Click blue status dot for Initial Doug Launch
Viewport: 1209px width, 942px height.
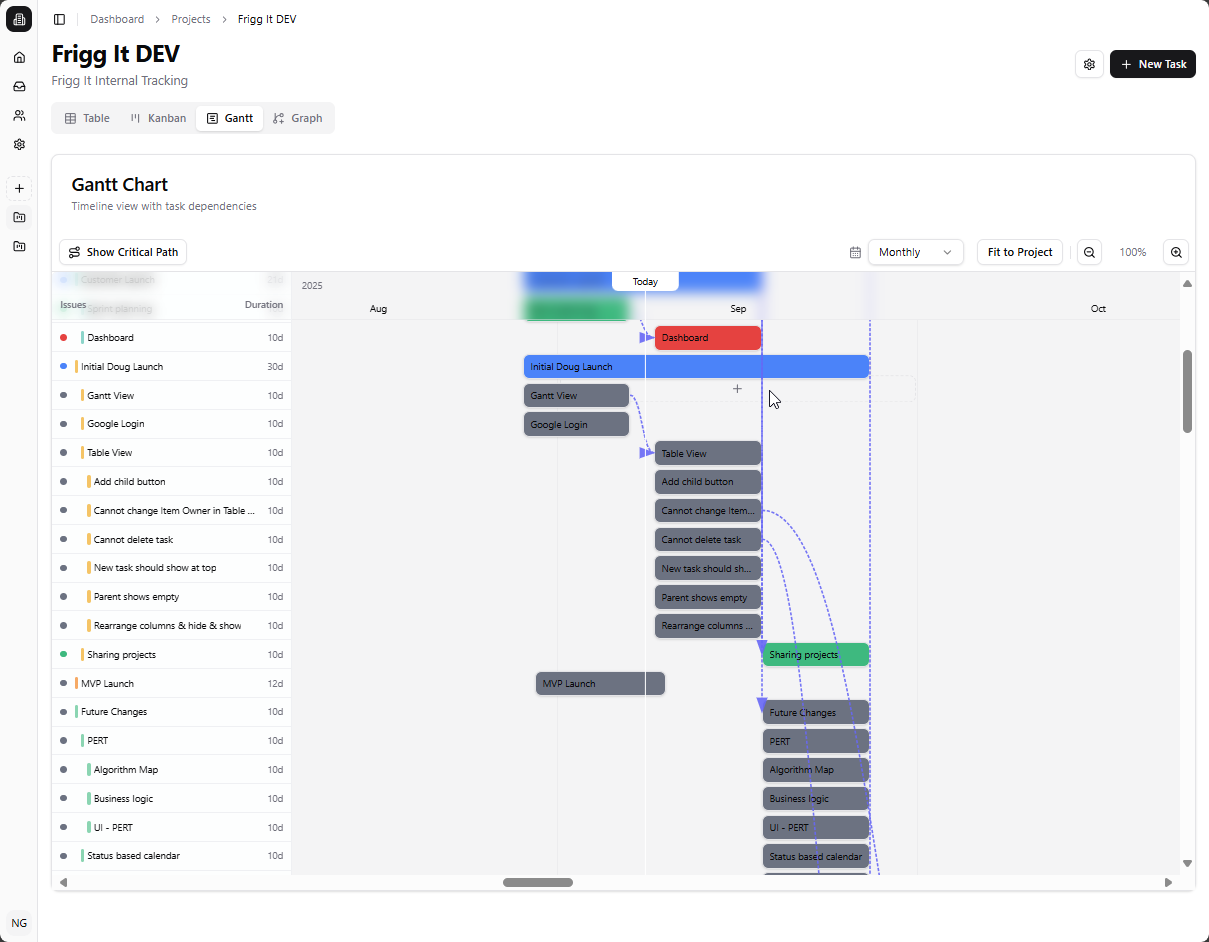(64, 366)
